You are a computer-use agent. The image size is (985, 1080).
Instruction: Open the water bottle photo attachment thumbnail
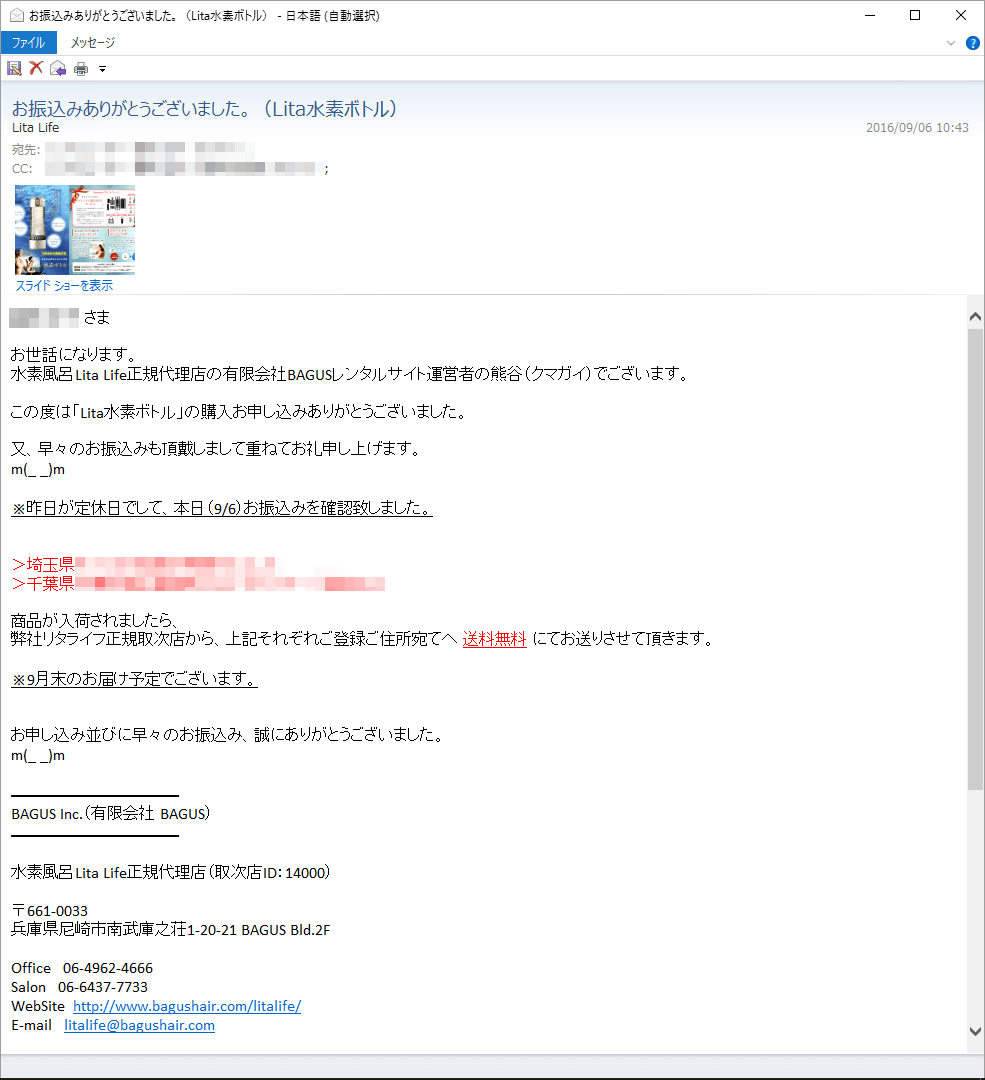coord(42,229)
